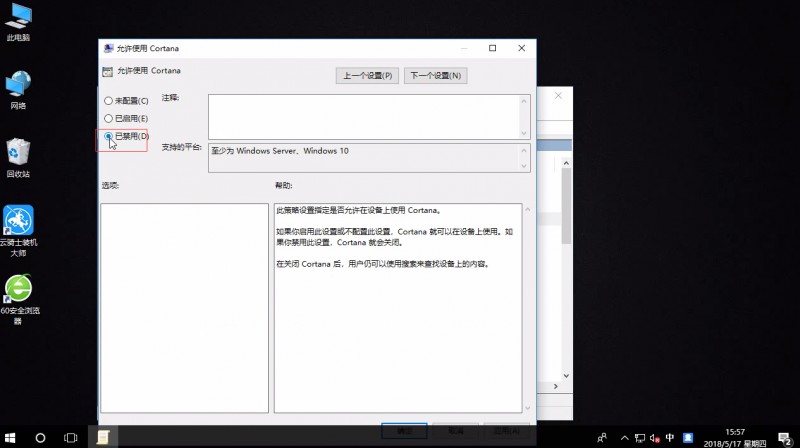Viewport: 800px width, 448px height.
Task: Click the background window's vertical scroll-down arrow
Action: (566, 376)
